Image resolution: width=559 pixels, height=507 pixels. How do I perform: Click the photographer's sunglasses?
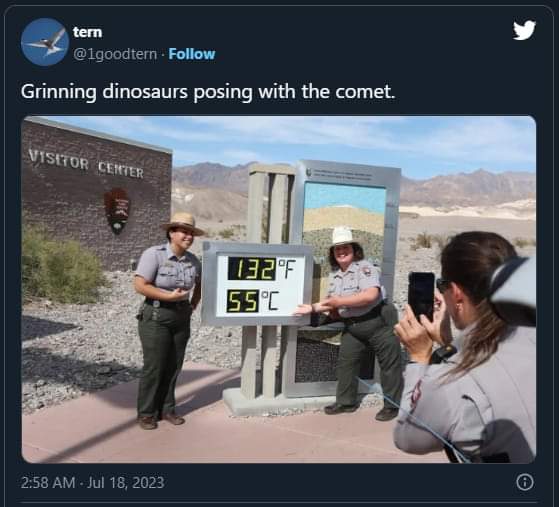pyautogui.click(x=443, y=285)
